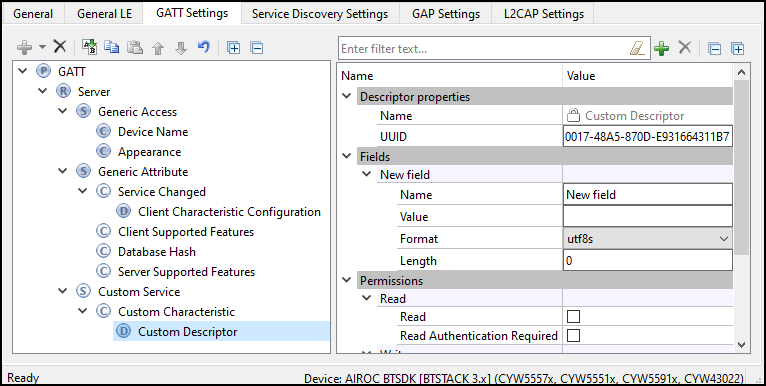This screenshot has height=386, width=766.
Task: Select the Custom Descriptor tree row
Action: [x=221, y=331]
